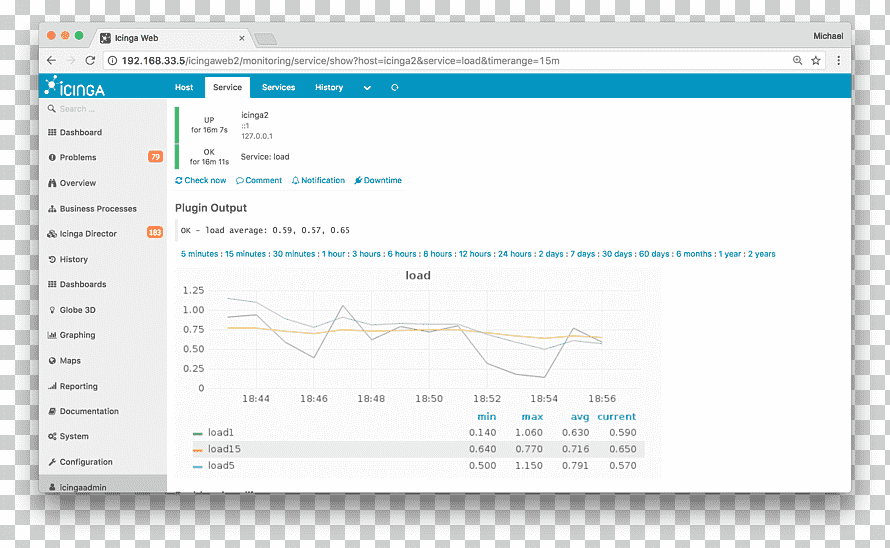
Task: Click the icinga2 host name
Action: (x=255, y=115)
